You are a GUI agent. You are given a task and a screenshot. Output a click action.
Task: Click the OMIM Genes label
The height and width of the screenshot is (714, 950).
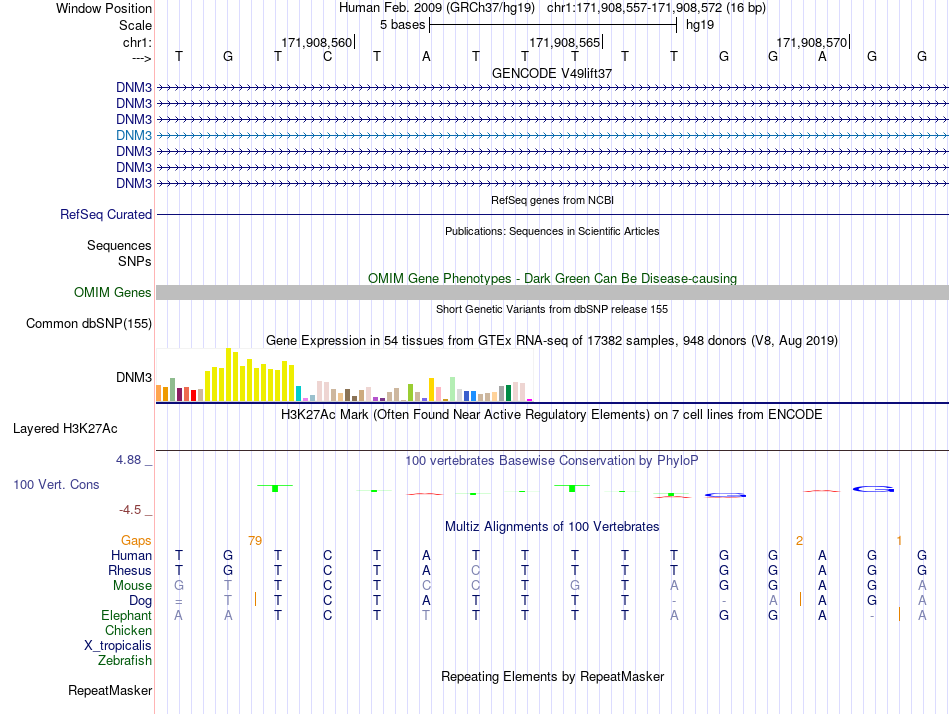(x=113, y=292)
